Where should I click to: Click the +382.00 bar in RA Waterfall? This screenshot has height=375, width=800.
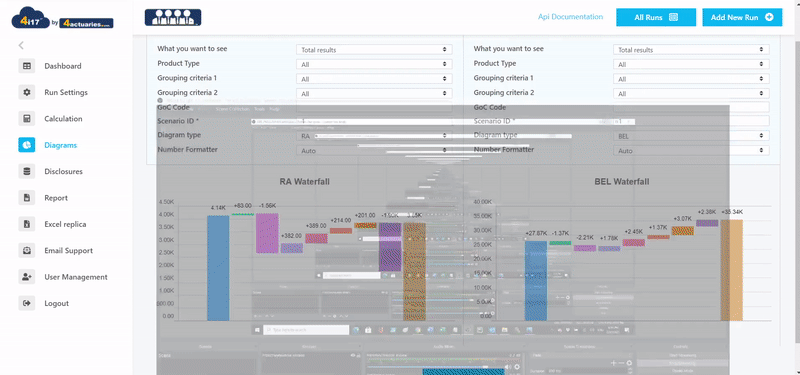(291, 248)
